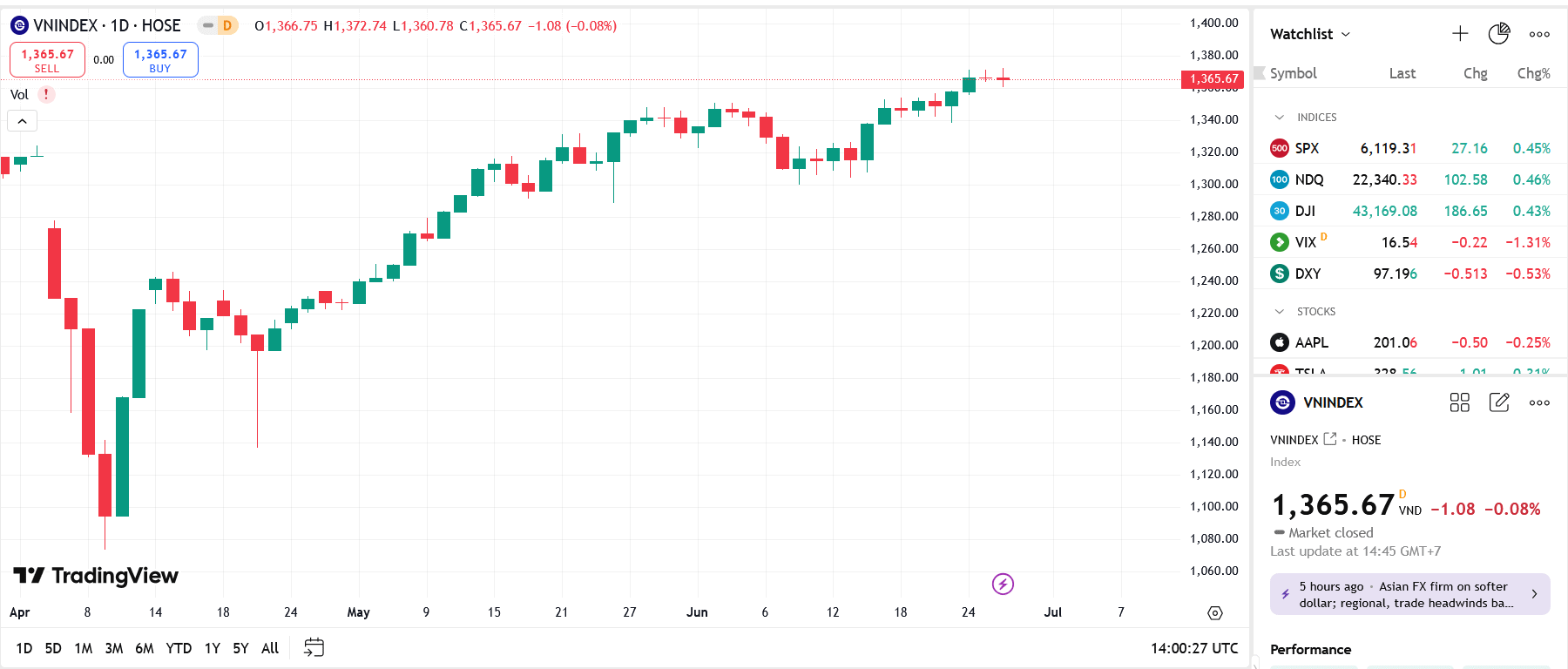Click the market status D badge near HOSE
Viewport: 1568px width, 669px height.
(x=219, y=25)
